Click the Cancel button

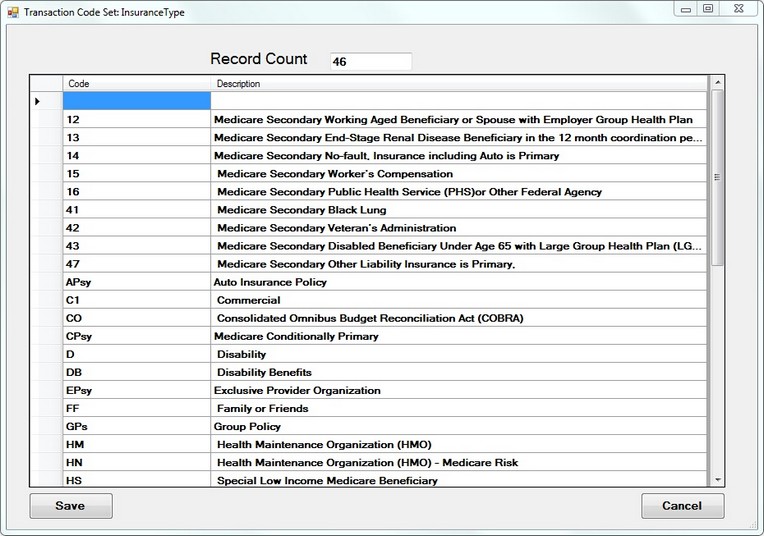pyautogui.click(x=682, y=506)
